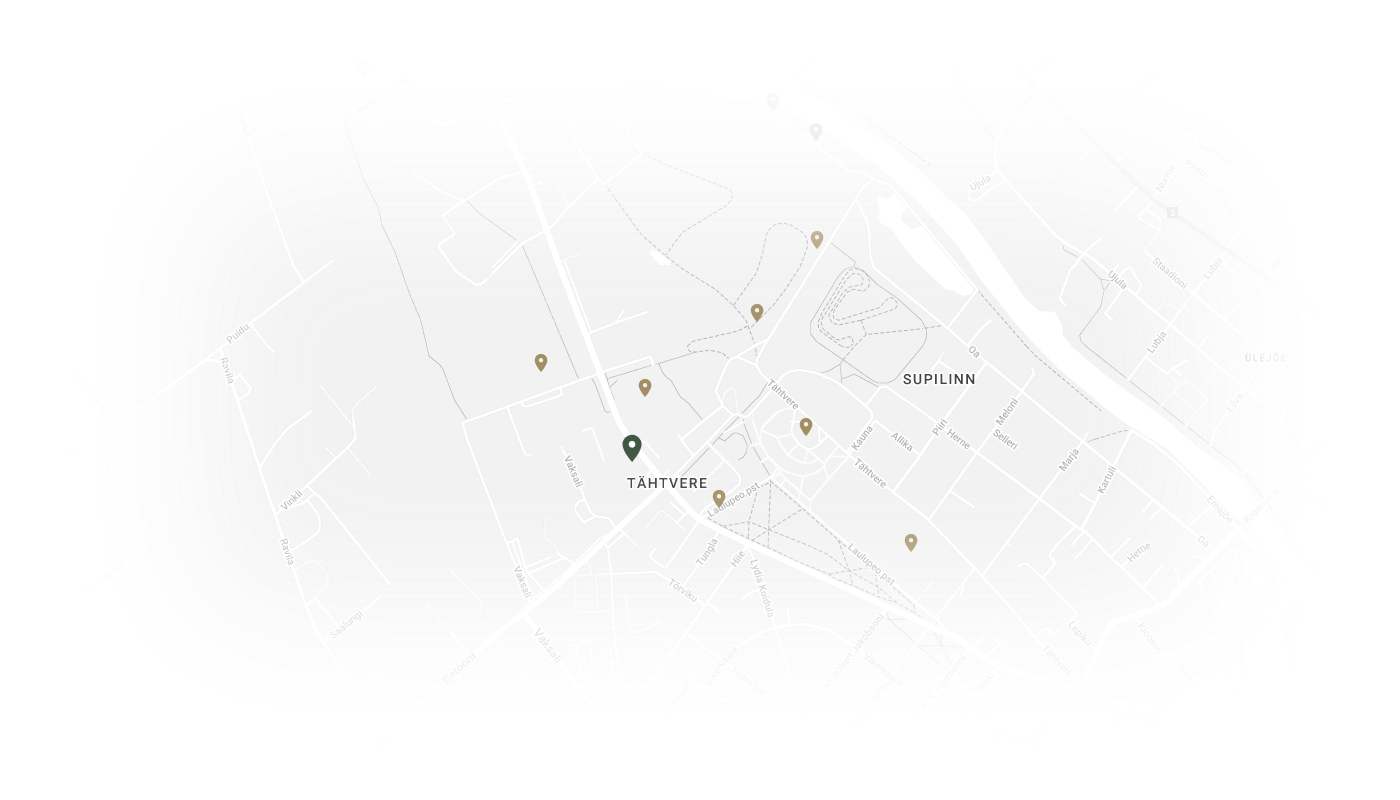The height and width of the screenshot is (800, 1400).
Task: Click the Puidu street label
Action: pyautogui.click(x=237, y=334)
